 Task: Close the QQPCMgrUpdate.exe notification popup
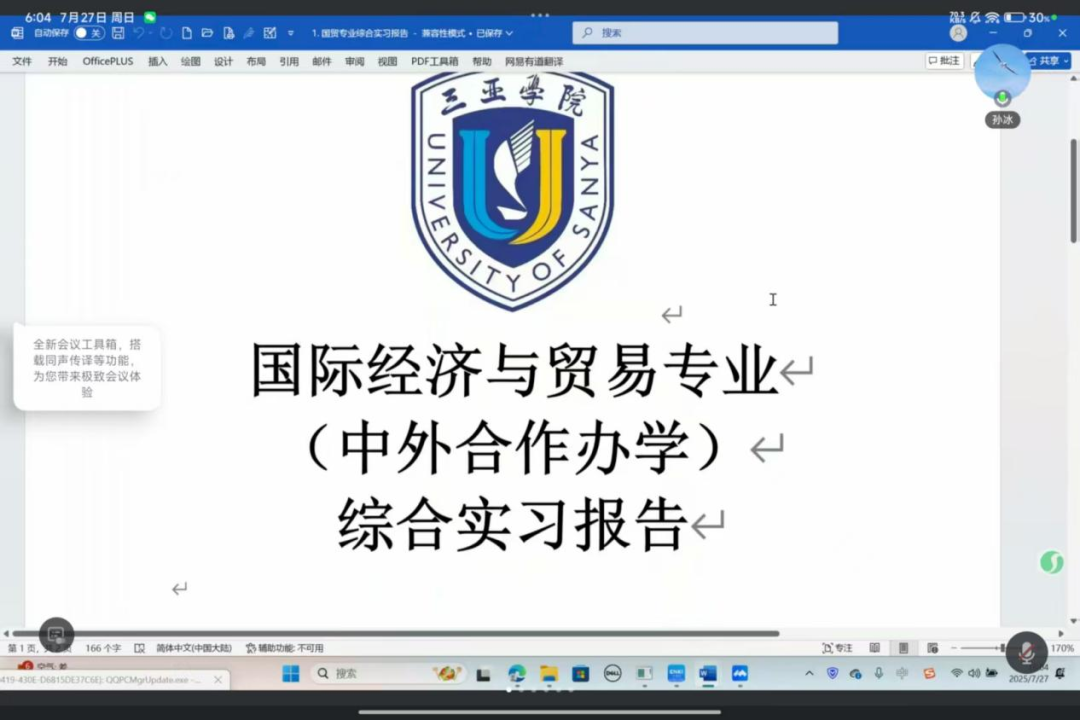click(218, 679)
